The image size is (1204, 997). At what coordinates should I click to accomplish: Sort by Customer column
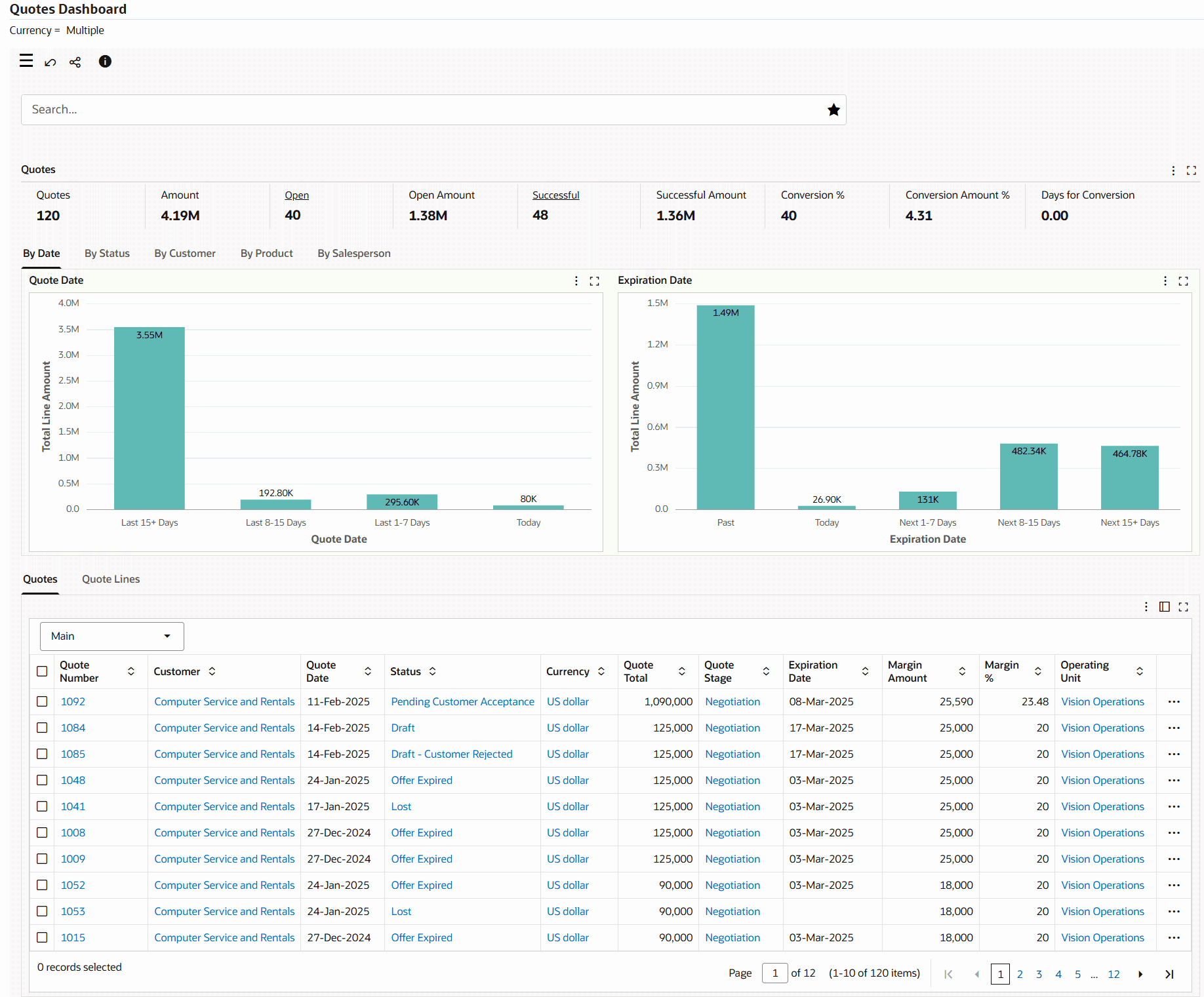click(212, 672)
